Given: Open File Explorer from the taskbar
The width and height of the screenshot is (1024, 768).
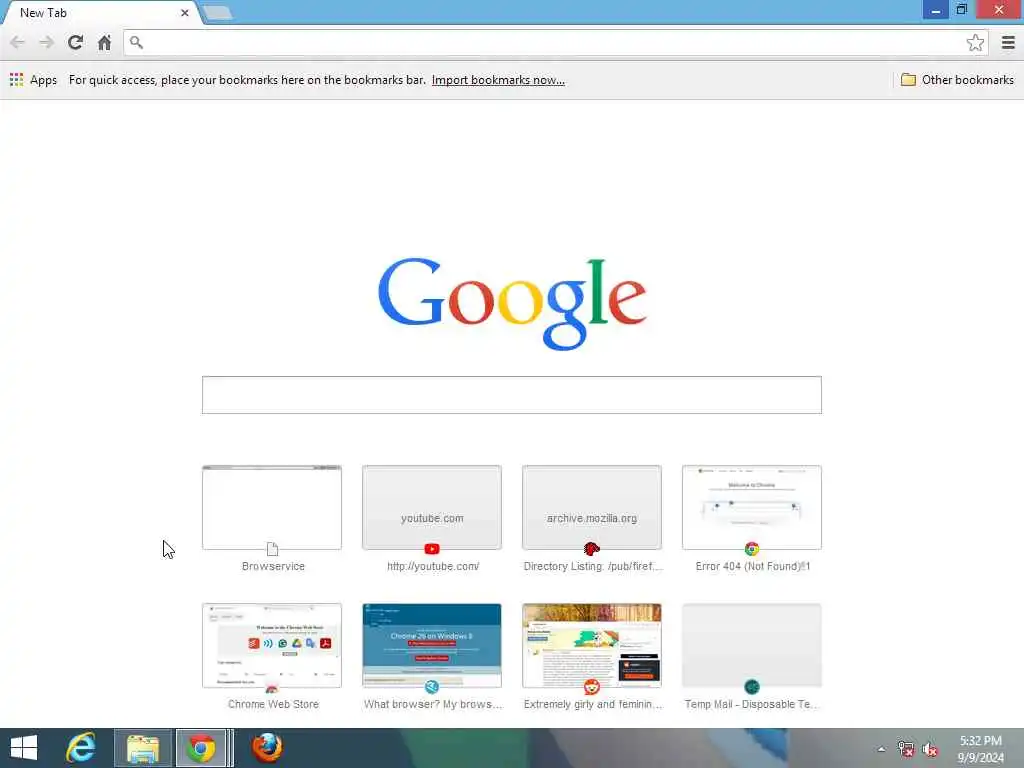Looking at the screenshot, I should coord(143,748).
